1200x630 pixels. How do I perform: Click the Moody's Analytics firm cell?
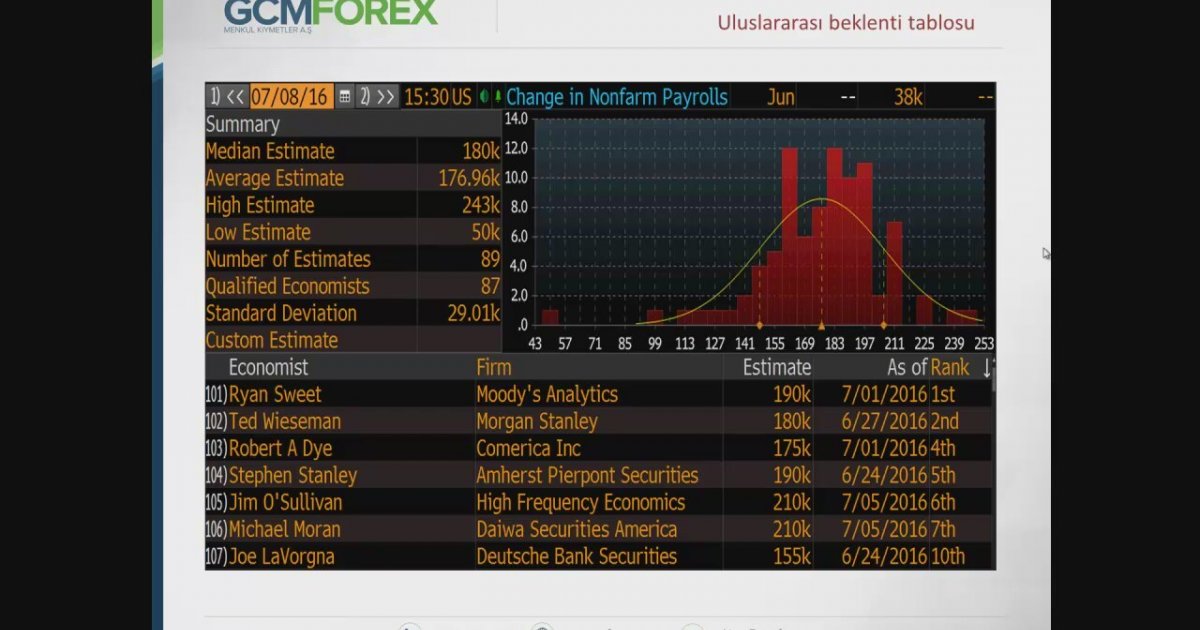coord(547,394)
